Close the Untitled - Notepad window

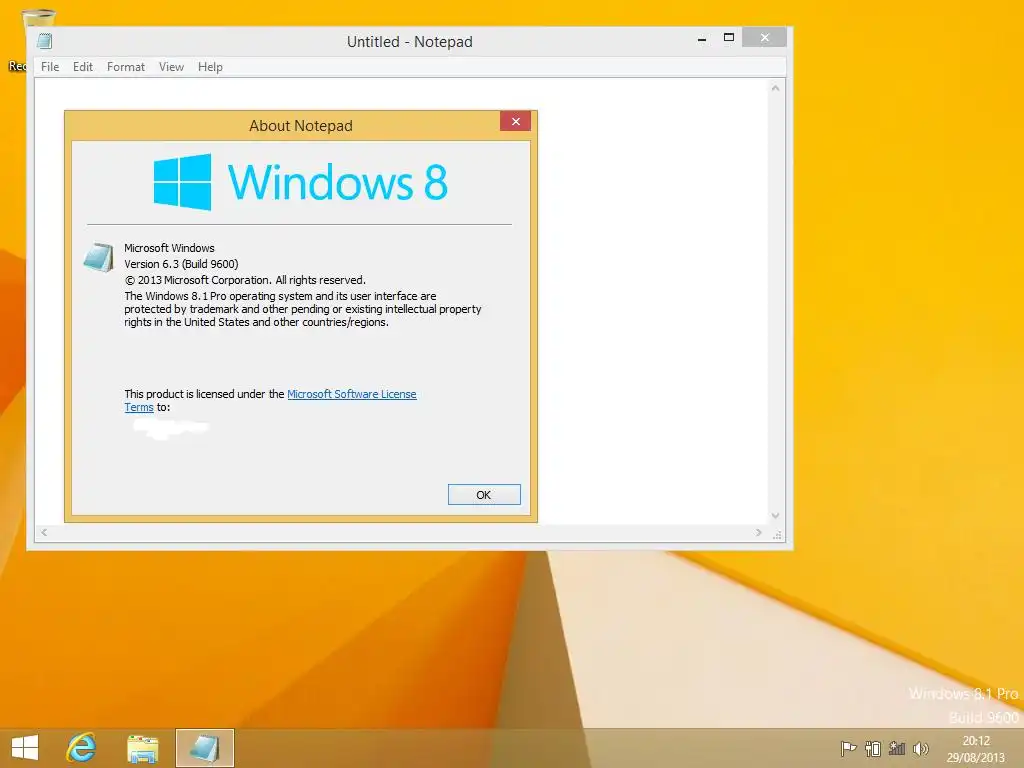tap(764, 38)
